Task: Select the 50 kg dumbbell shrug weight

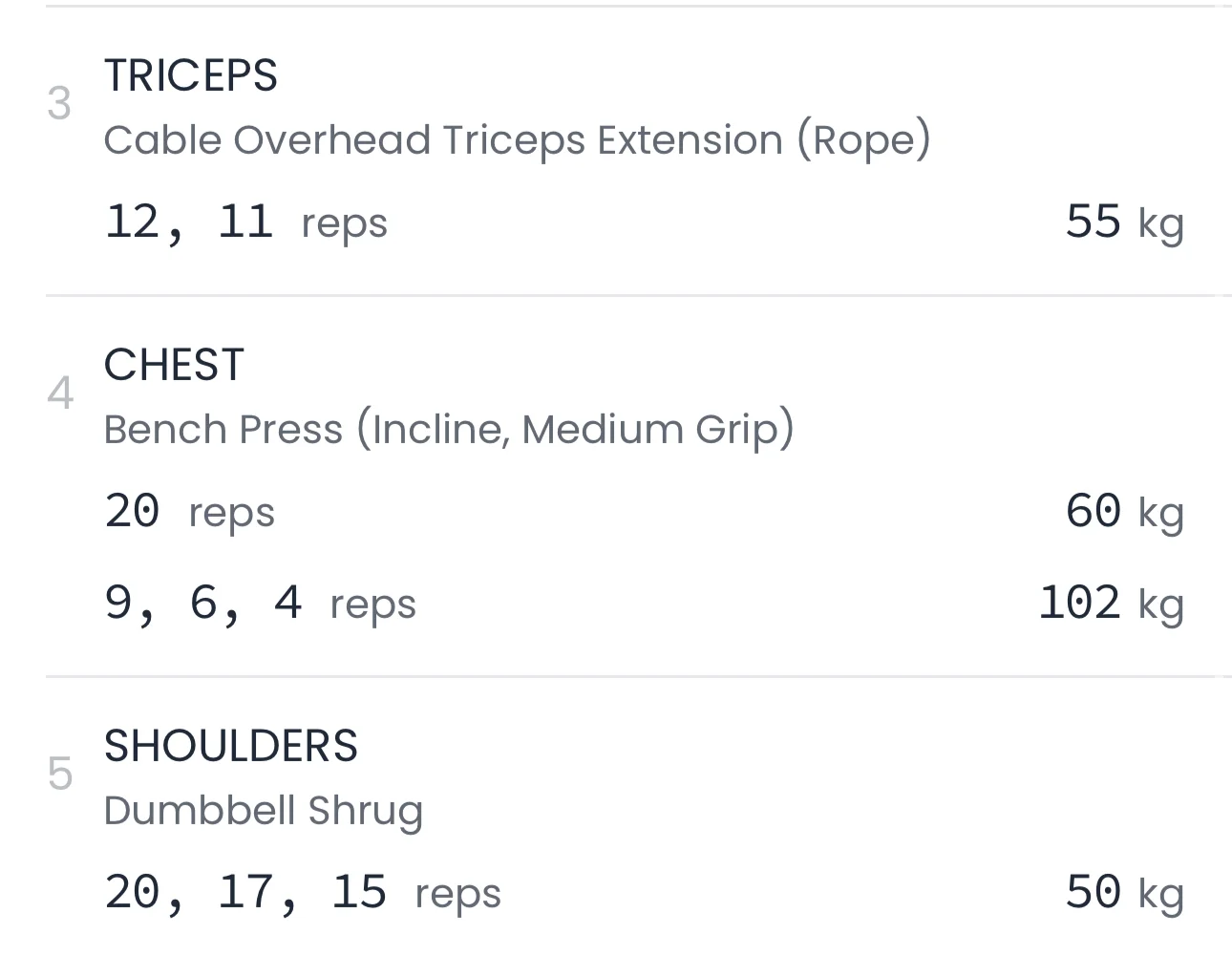Action: [x=1123, y=893]
